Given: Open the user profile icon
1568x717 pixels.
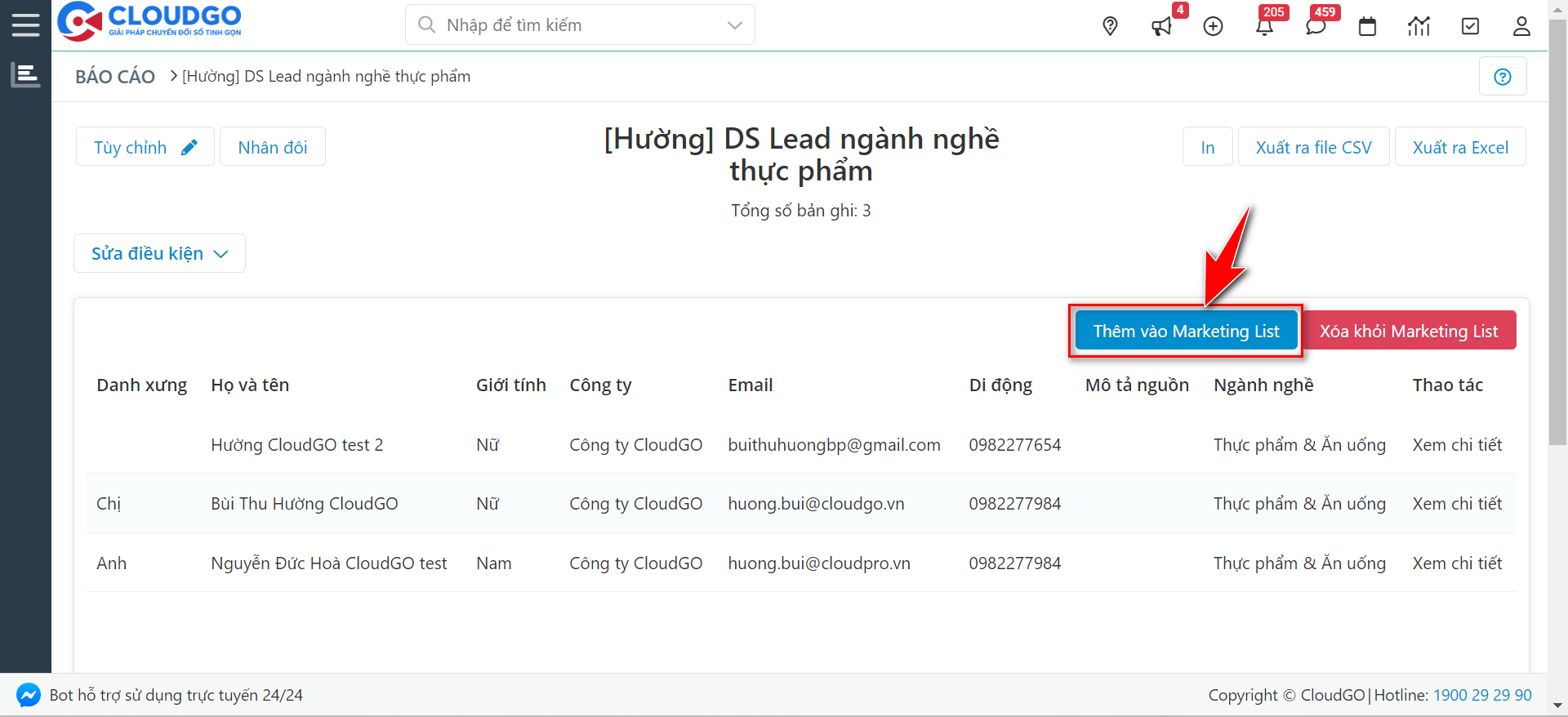Looking at the screenshot, I should coord(1521,26).
